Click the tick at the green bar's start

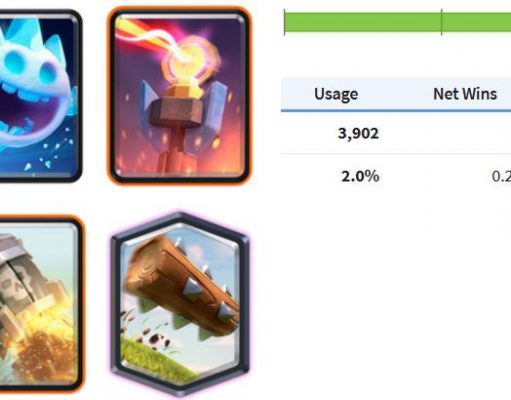[x=284, y=22]
